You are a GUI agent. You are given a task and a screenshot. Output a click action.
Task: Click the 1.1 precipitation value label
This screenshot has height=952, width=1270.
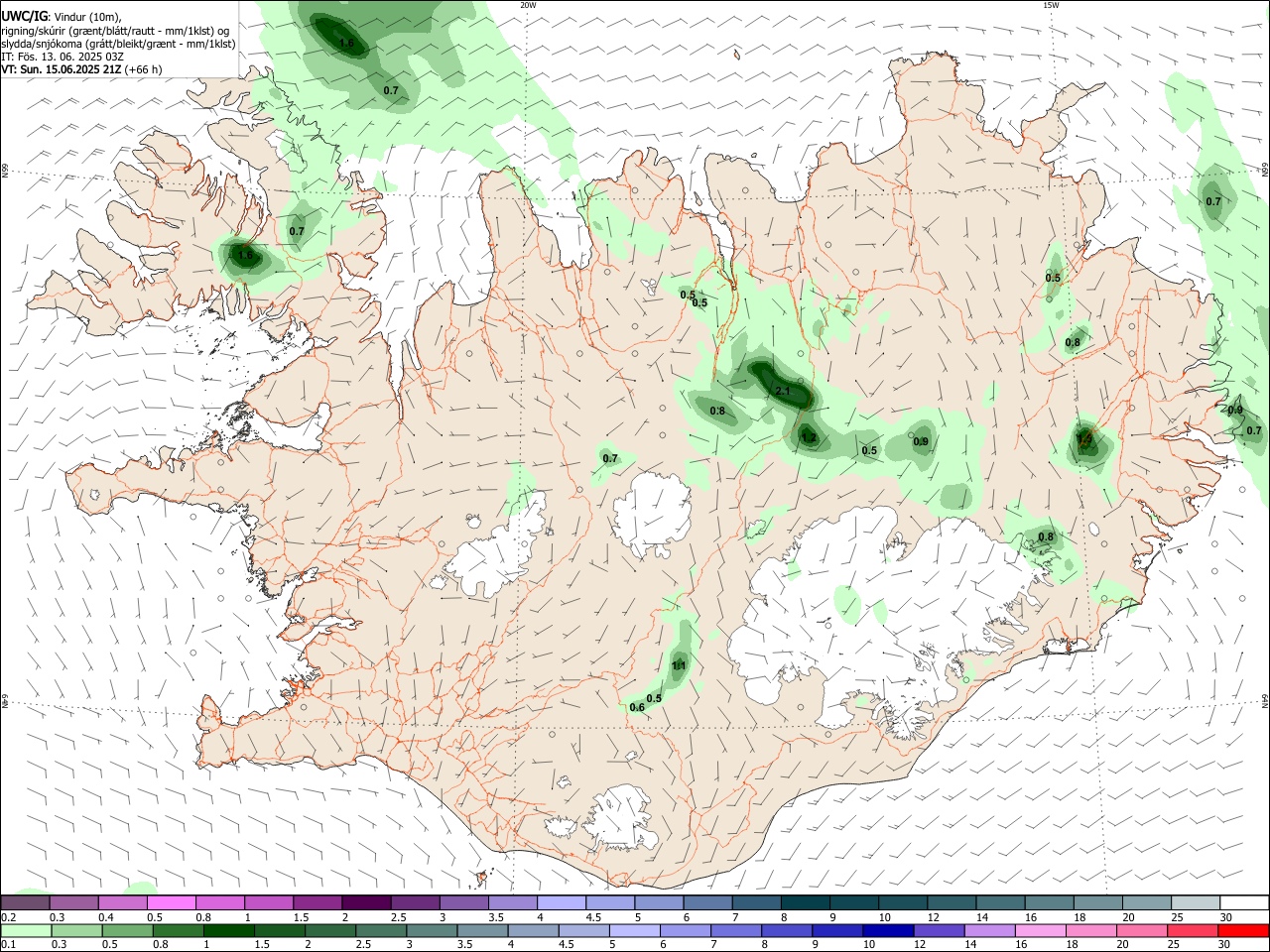[680, 665]
